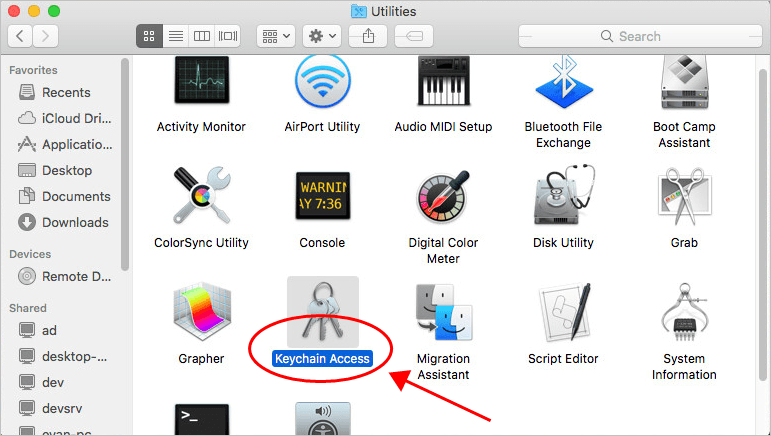Select the AirPort Utility icon
The height and width of the screenshot is (436, 771).
click(323, 81)
